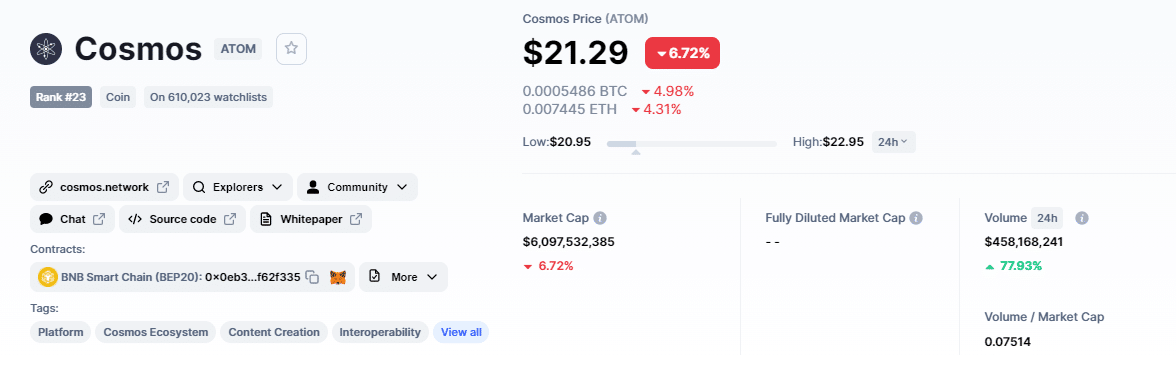This screenshot has width=1176, height=365.
Task: Open the More contracts dropdown
Action: (404, 277)
